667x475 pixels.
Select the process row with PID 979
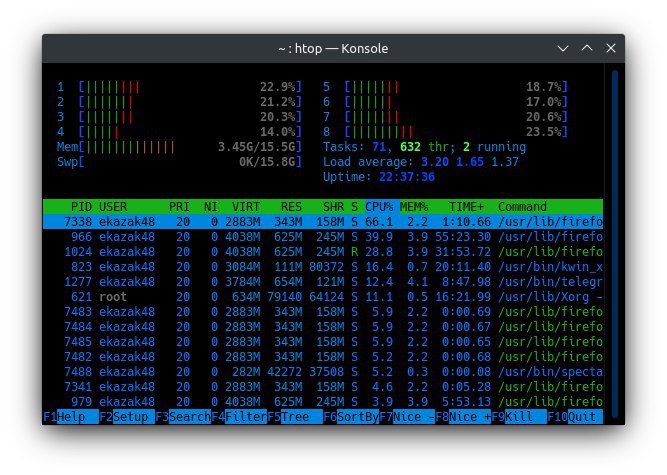[x=323, y=401]
